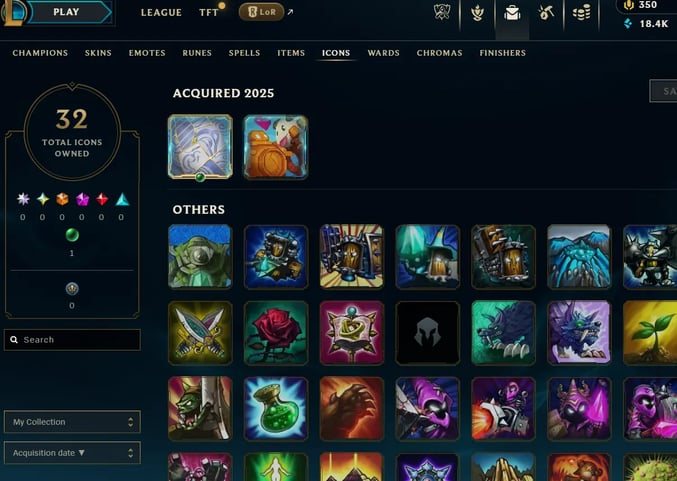
Task: Select the green potion summoner icon
Action: click(x=276, y=408)
